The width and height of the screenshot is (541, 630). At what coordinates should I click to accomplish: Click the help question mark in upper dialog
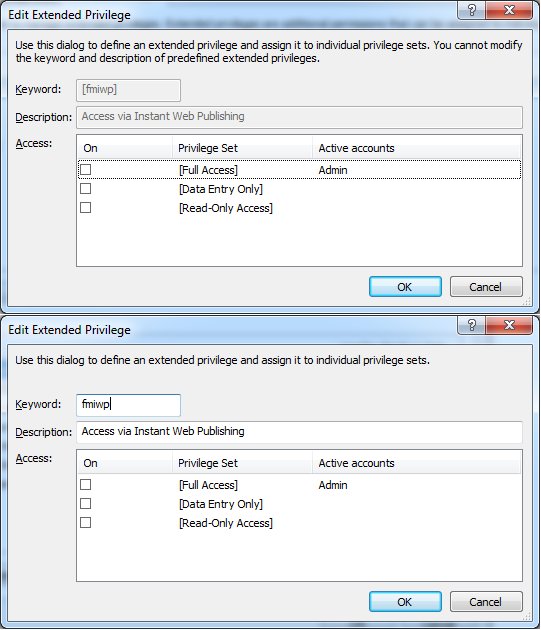point(472,10)
